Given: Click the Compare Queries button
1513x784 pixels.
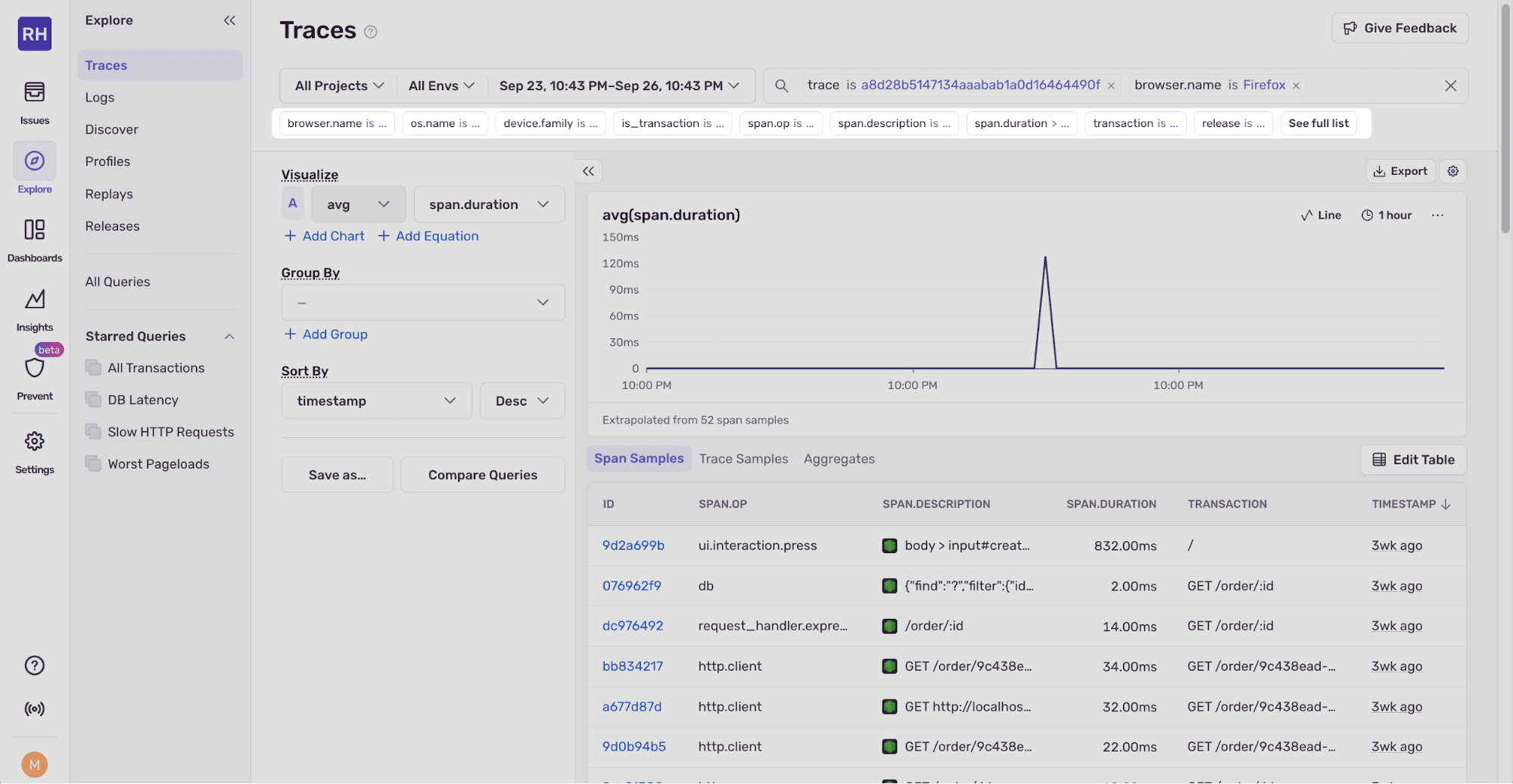Looking at the screenshot, I should click(x=482, y=475).
